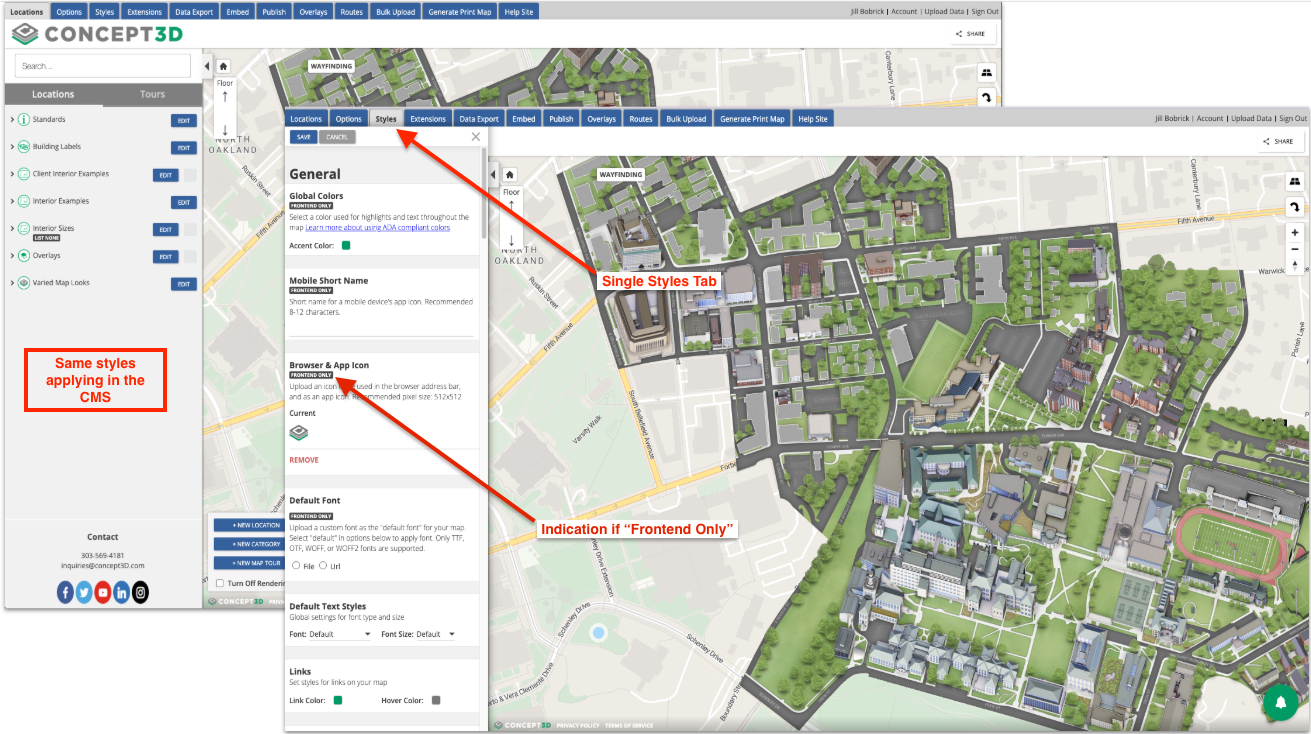Select the File radio button under Default Font
The image size is (1311, 734).
pos(296,565)
